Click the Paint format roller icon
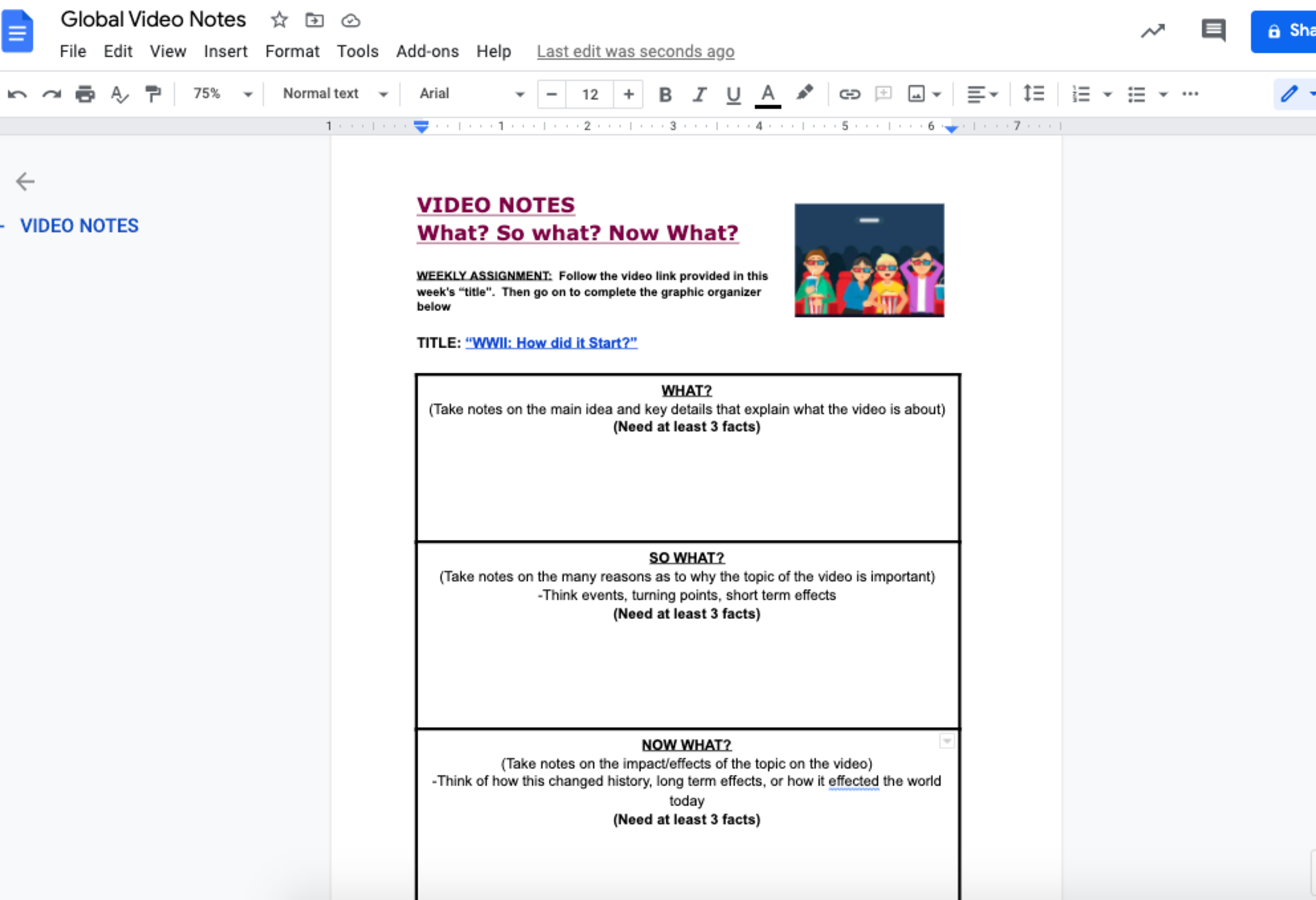Screen dimensions: 1316x900 click(x=153, y=94)
